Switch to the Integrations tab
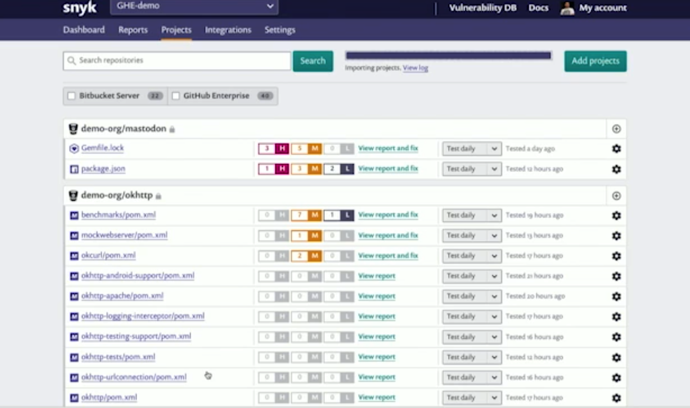This screenshot has height=408, width=690. coord(228,30)
